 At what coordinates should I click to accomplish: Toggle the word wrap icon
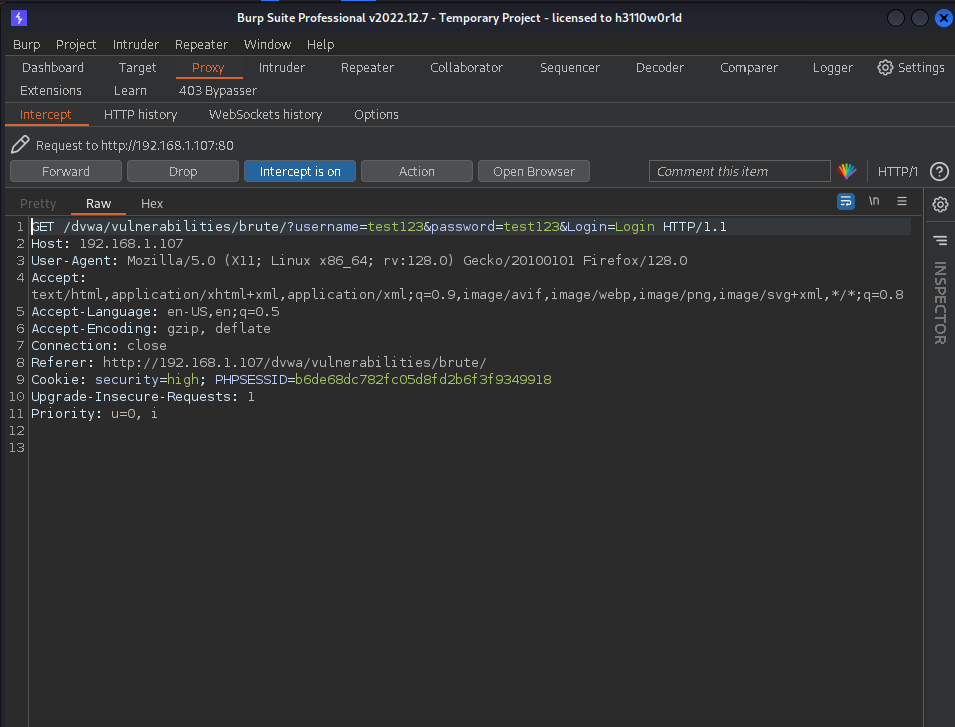click(x=846, y=201)
